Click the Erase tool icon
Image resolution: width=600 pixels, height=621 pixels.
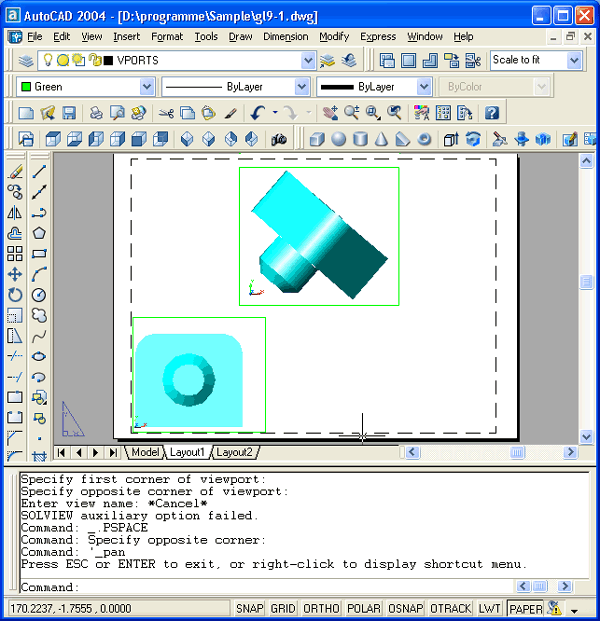(x=15, y=172)
